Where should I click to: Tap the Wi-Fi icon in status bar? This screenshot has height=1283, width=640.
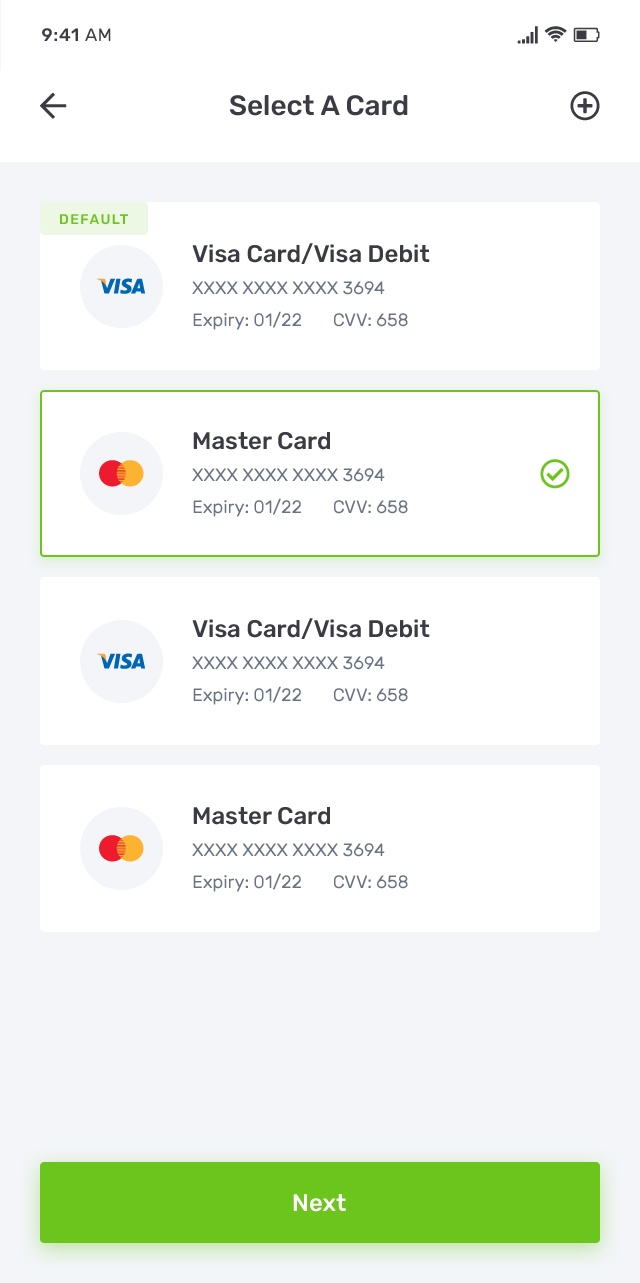pyautogui.click(x=556, y=33)
